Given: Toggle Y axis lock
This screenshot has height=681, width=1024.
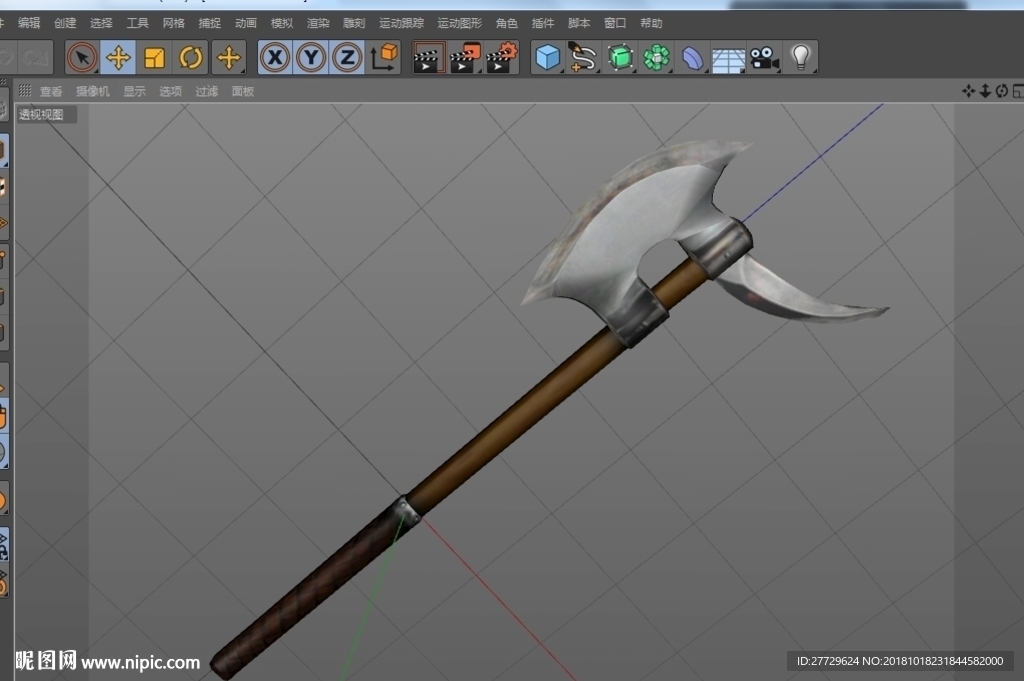Looking at the screenshot, I should (x=311, y=57).
